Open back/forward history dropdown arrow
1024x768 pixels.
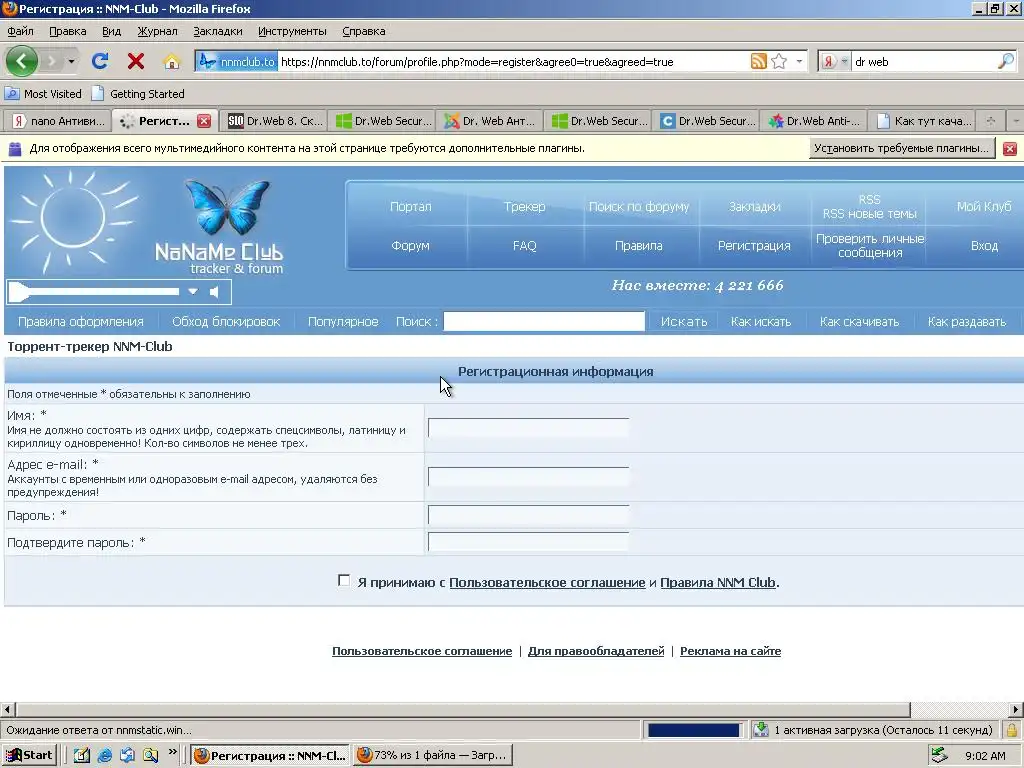(x=71, y=61)
